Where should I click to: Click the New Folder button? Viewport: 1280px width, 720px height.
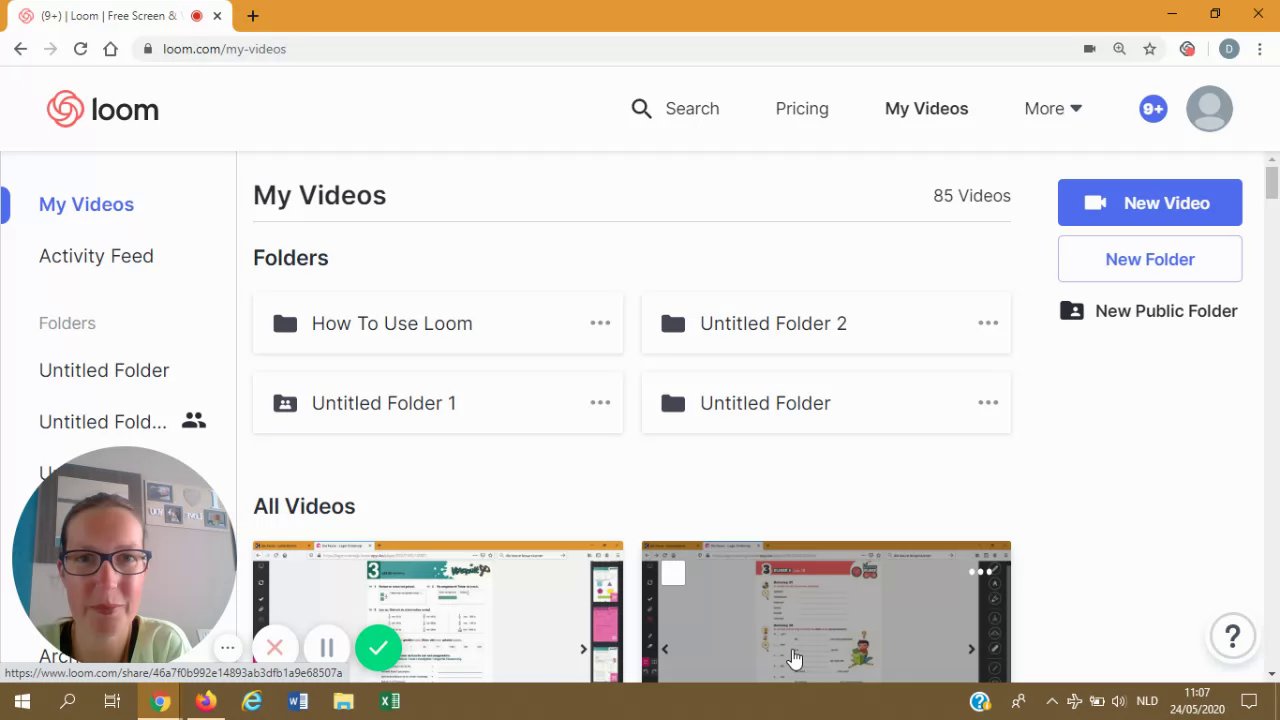(x=1150, y=259)
